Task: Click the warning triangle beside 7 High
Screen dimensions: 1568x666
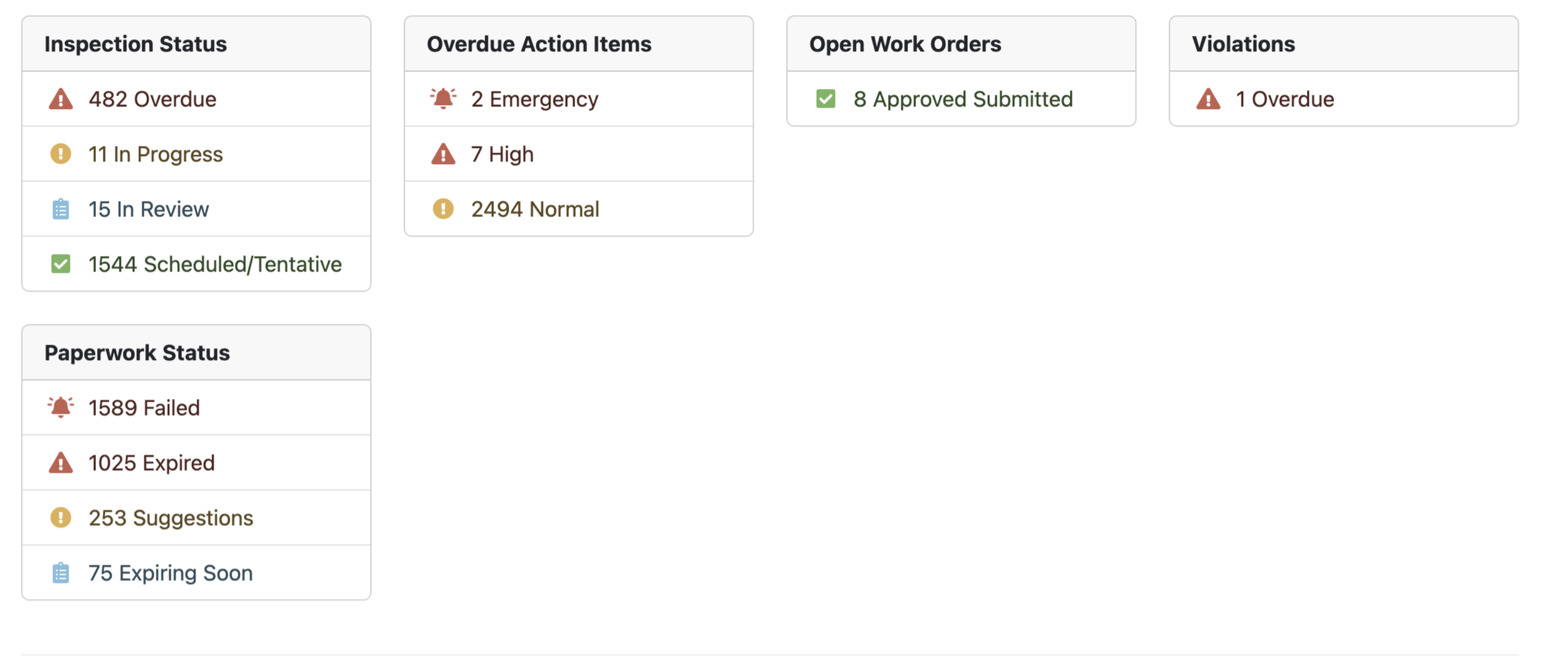Action: pos(443,154)
